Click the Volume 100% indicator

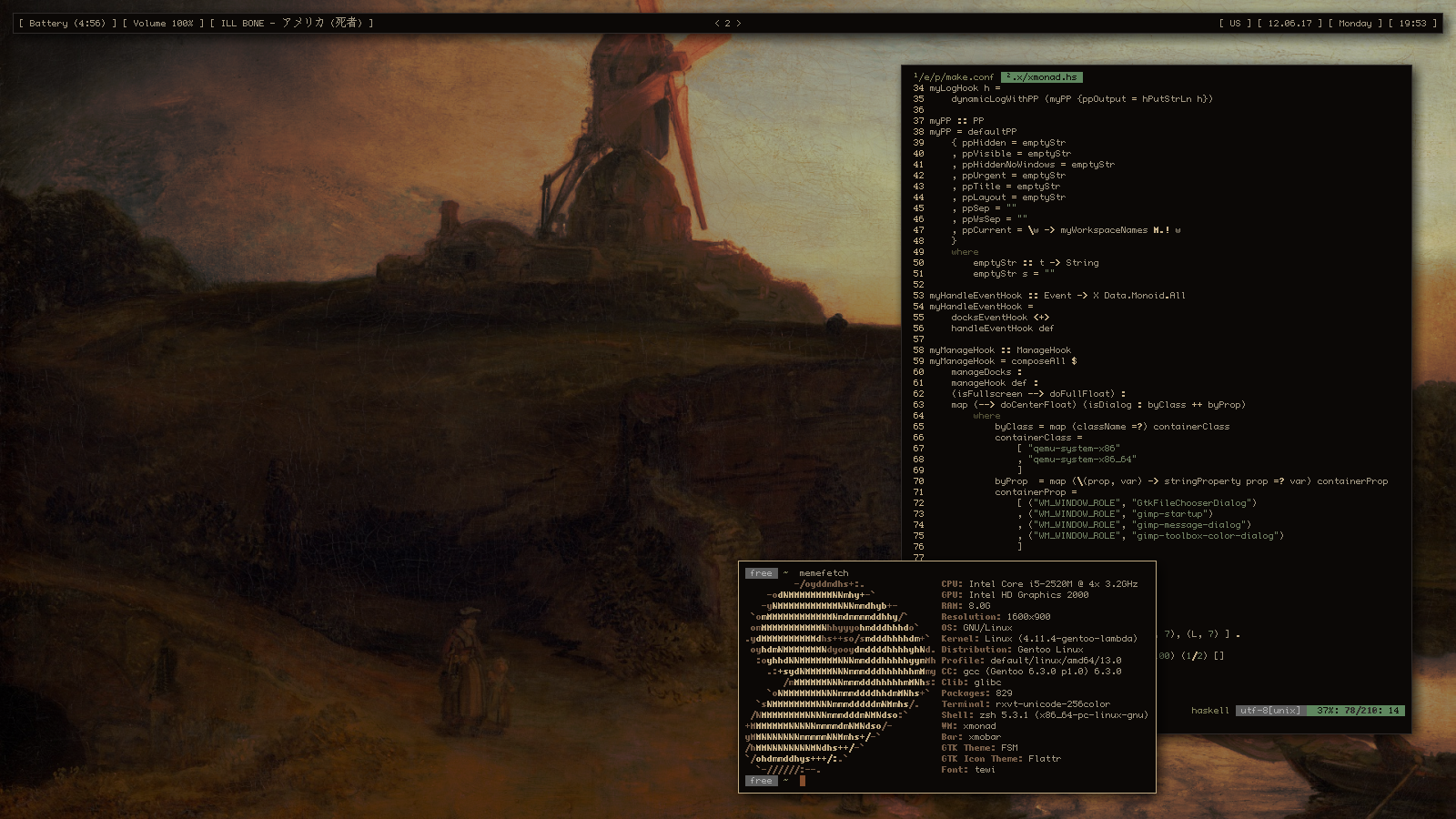163,24
